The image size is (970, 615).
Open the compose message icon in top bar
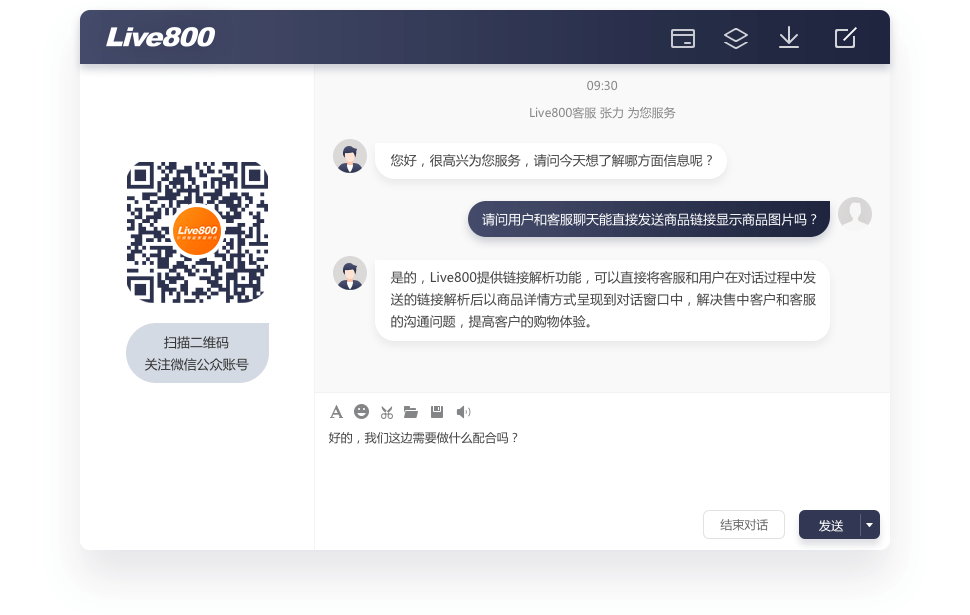(845, 37)
